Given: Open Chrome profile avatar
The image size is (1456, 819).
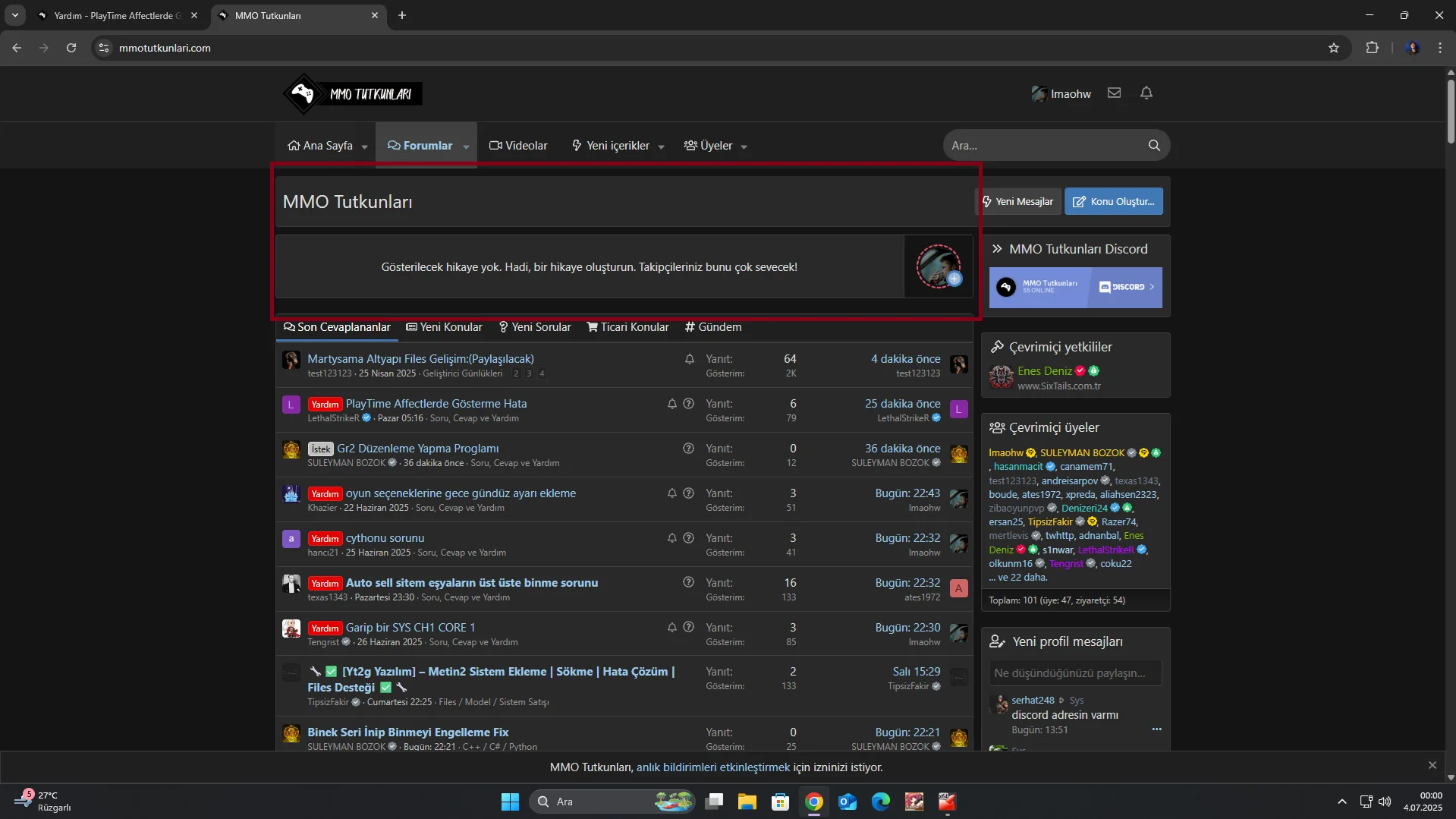Looking at the screenshot, I should click(x=1412, y=48).
